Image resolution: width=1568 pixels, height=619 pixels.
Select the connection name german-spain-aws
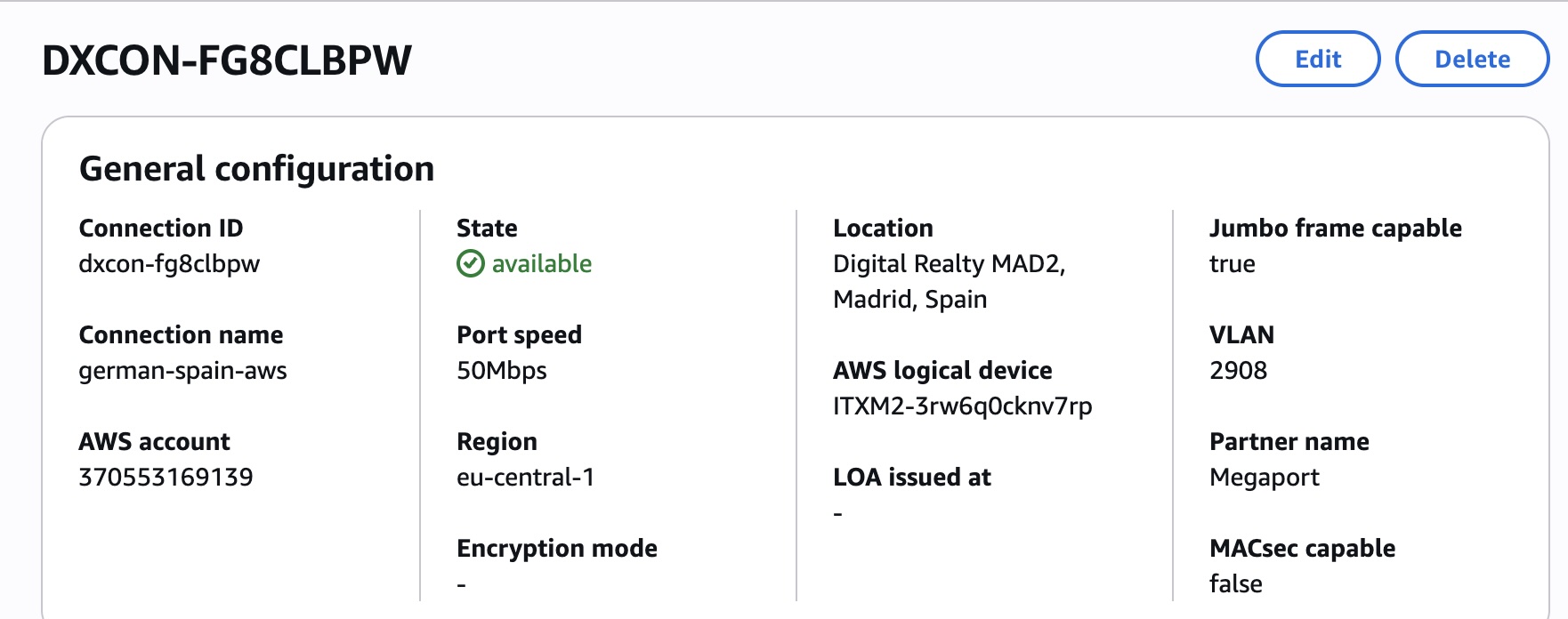click(184, 370)
